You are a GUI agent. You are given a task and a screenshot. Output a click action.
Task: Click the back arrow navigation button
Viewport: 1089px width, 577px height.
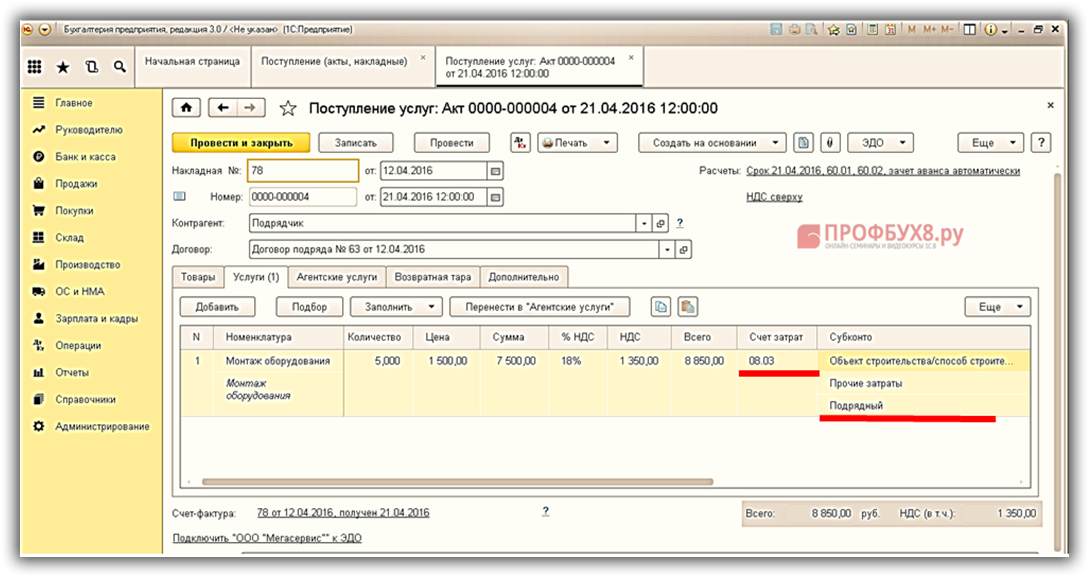pos(224,108)
